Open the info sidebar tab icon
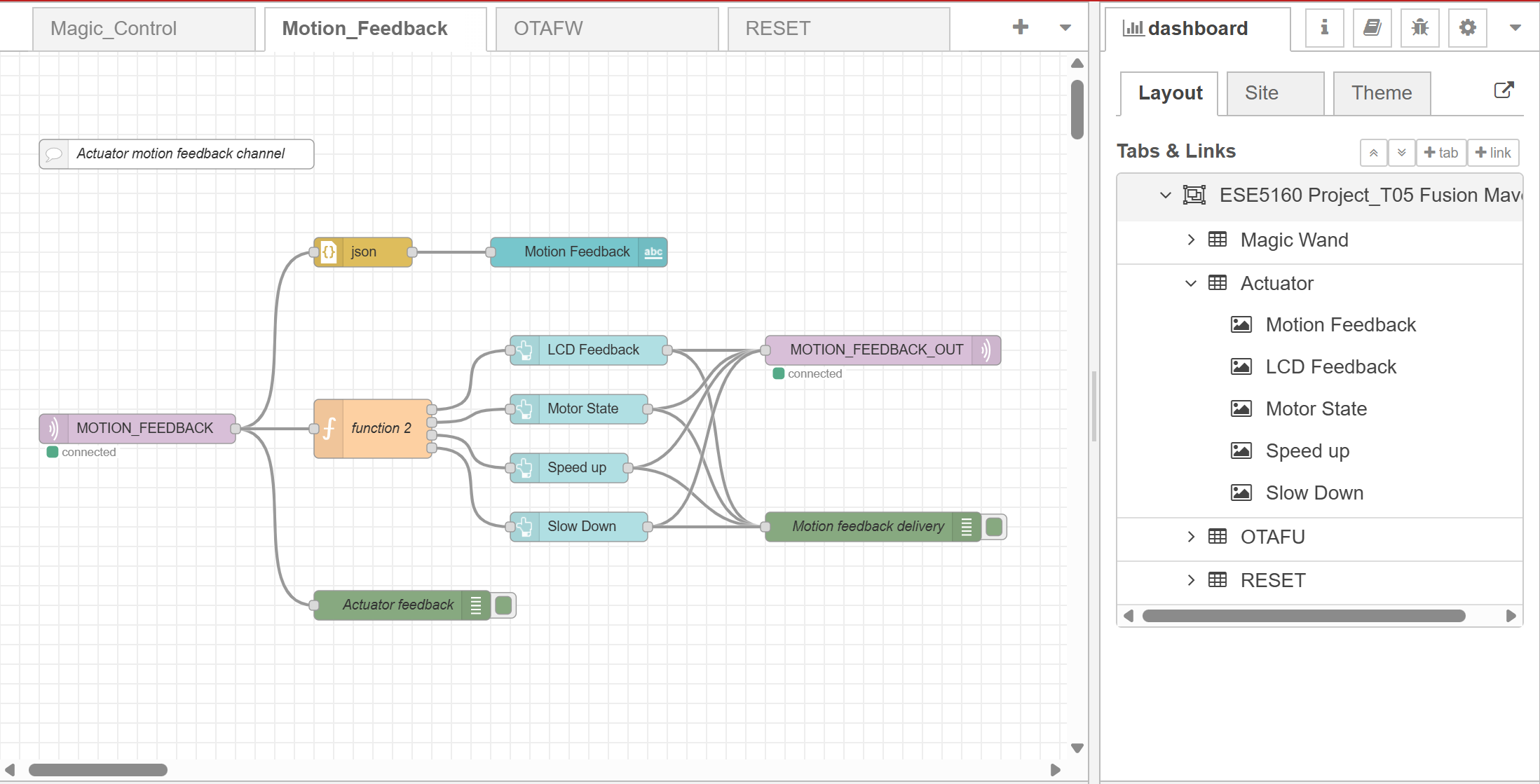Screen dimensions: 1540x784 (x=1324, y=28)
